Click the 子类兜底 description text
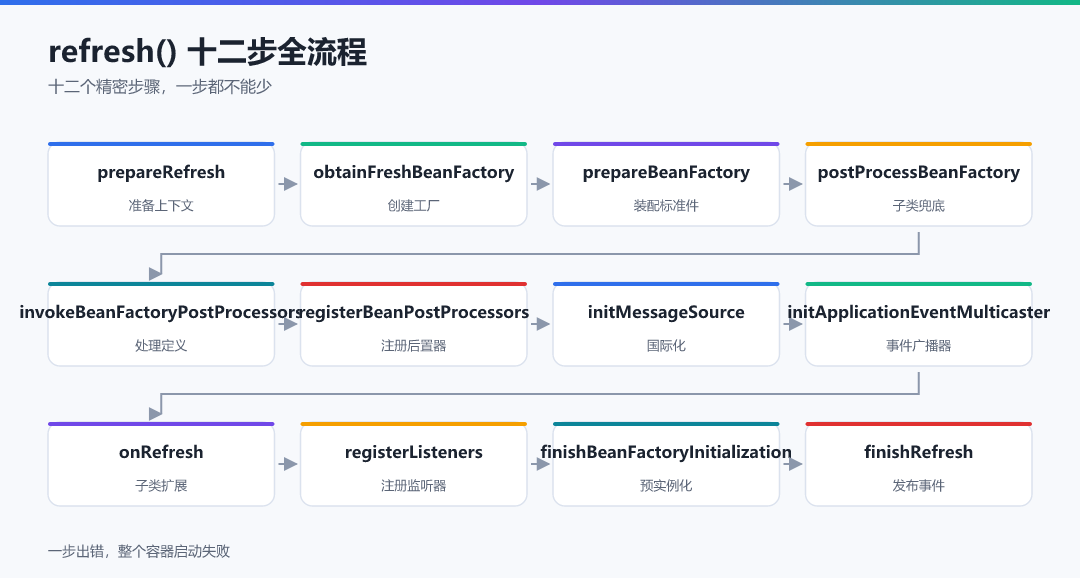The width and height of the screenshot is (1080, 578). click(x=919, y=205)
